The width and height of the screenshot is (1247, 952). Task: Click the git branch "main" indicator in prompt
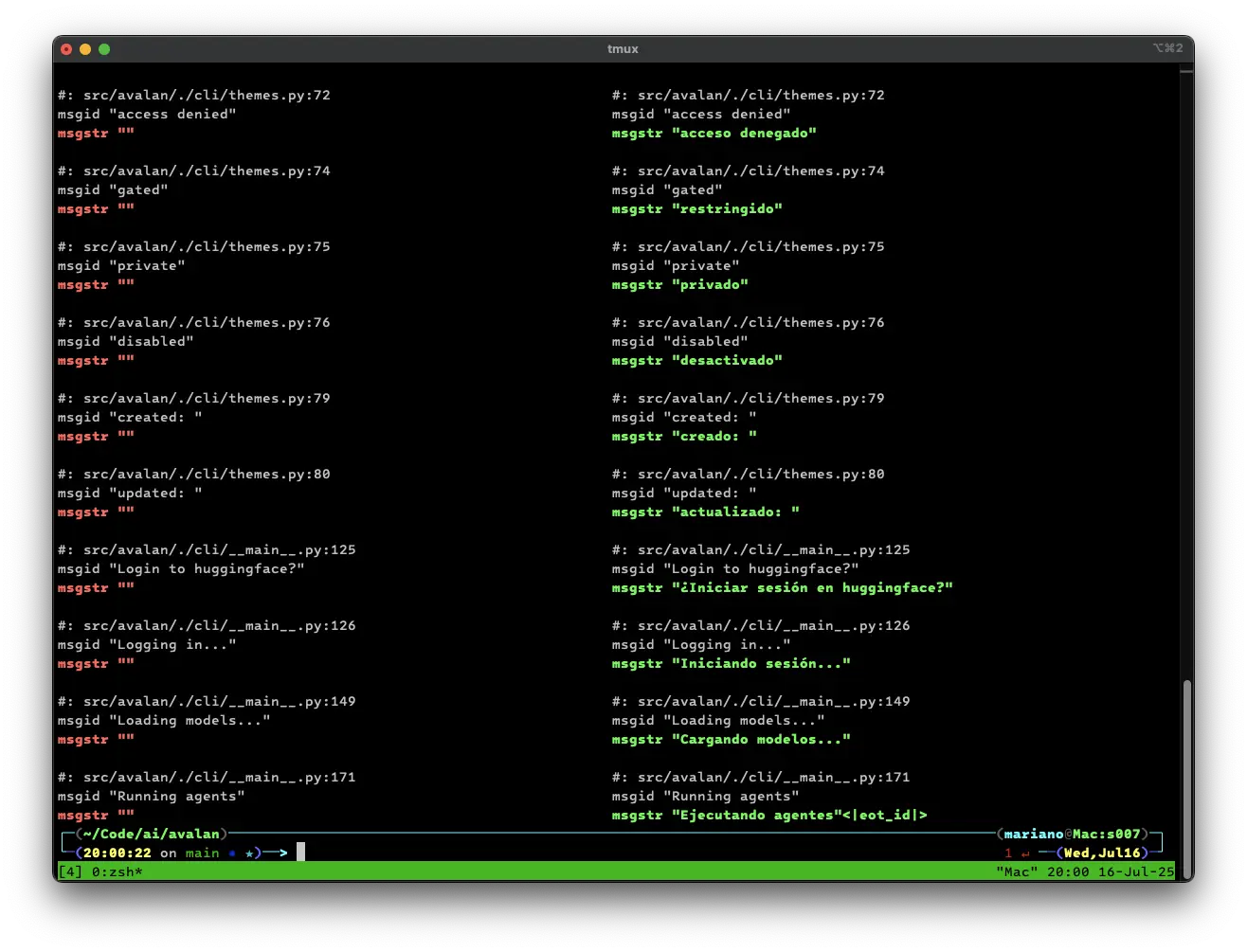(x=201, y=853)
